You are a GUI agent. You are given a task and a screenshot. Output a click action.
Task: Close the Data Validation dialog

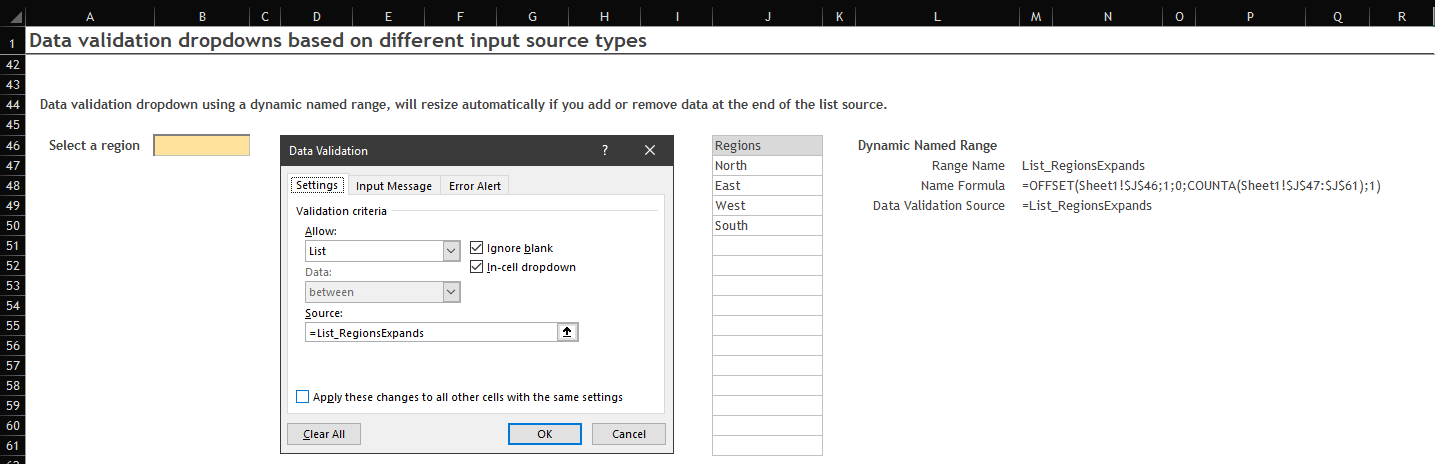pyautogui.click(x=650, y=151)
